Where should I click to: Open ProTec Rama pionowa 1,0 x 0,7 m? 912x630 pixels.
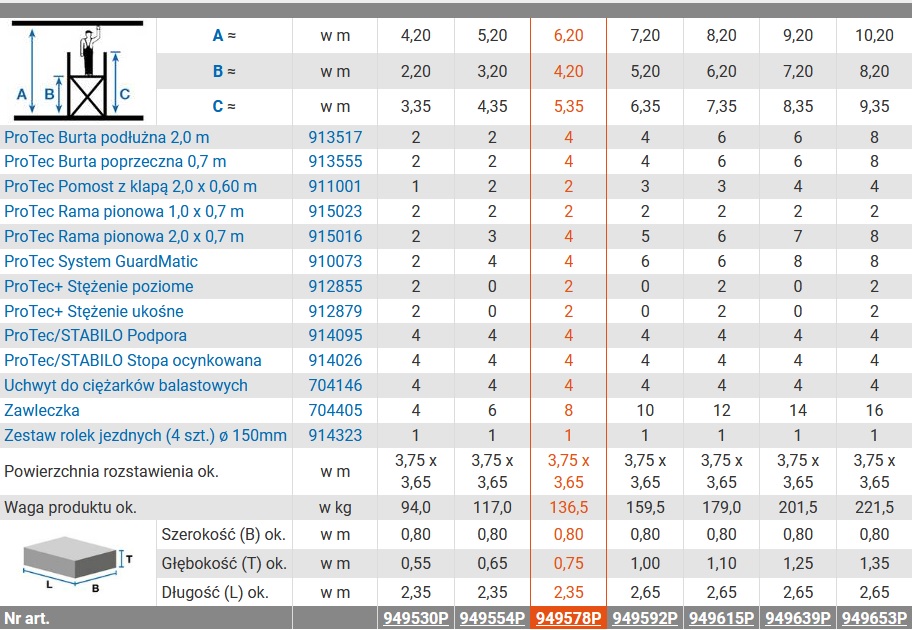[124, 211]
